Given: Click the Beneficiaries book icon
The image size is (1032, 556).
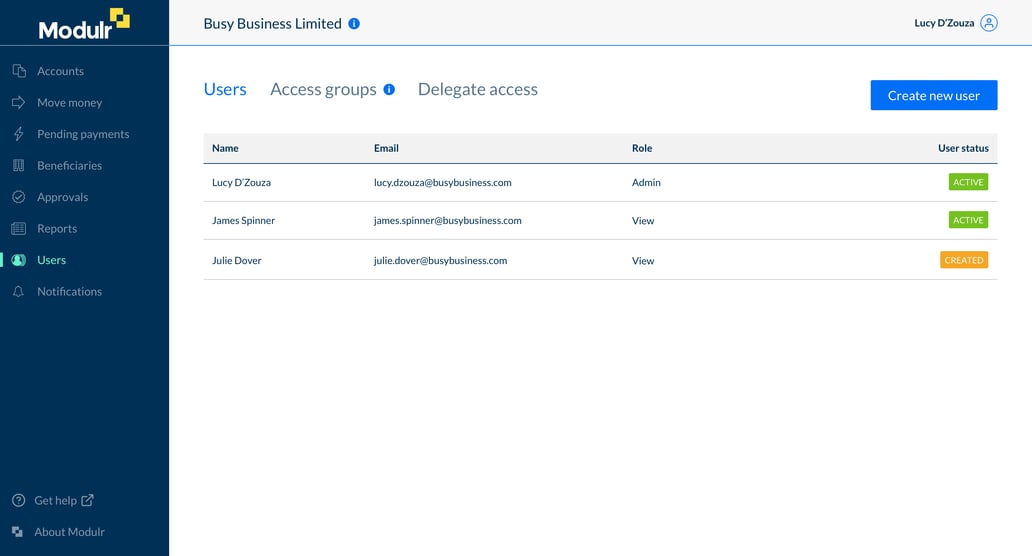Looking at the screenshot, I should (19, 166).
